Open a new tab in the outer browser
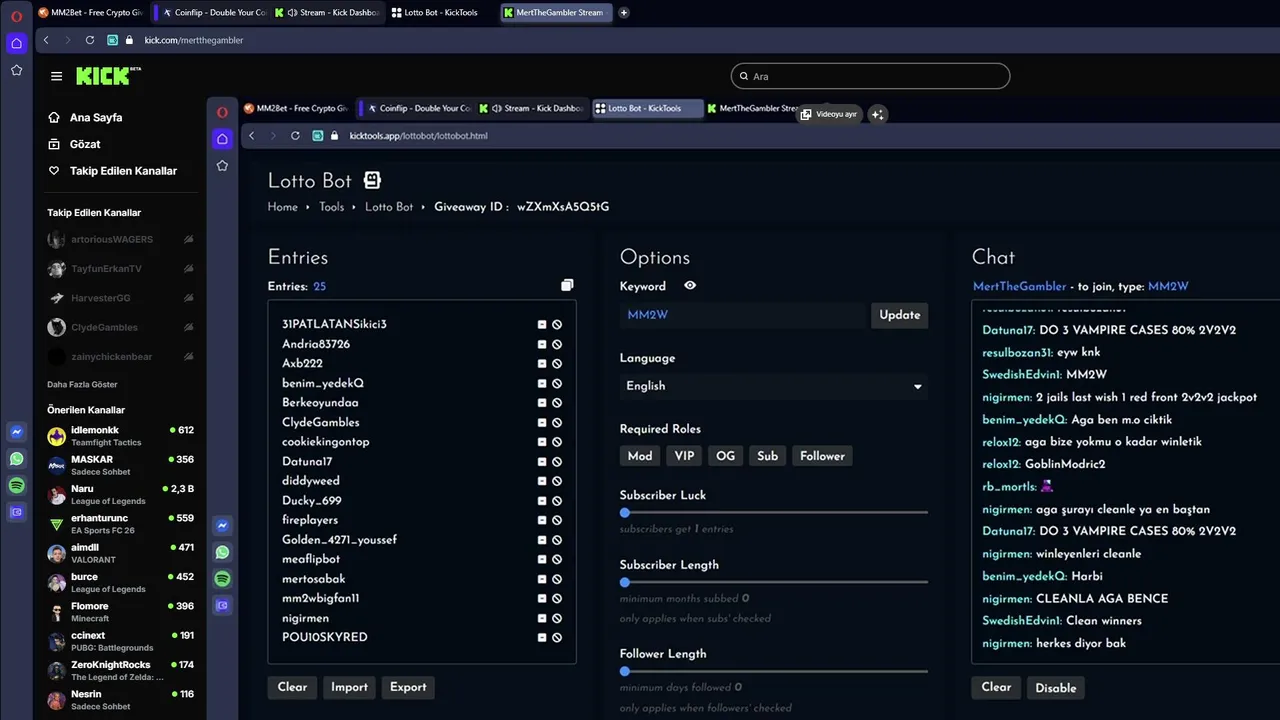1280x720 pixels. (624, 13)
